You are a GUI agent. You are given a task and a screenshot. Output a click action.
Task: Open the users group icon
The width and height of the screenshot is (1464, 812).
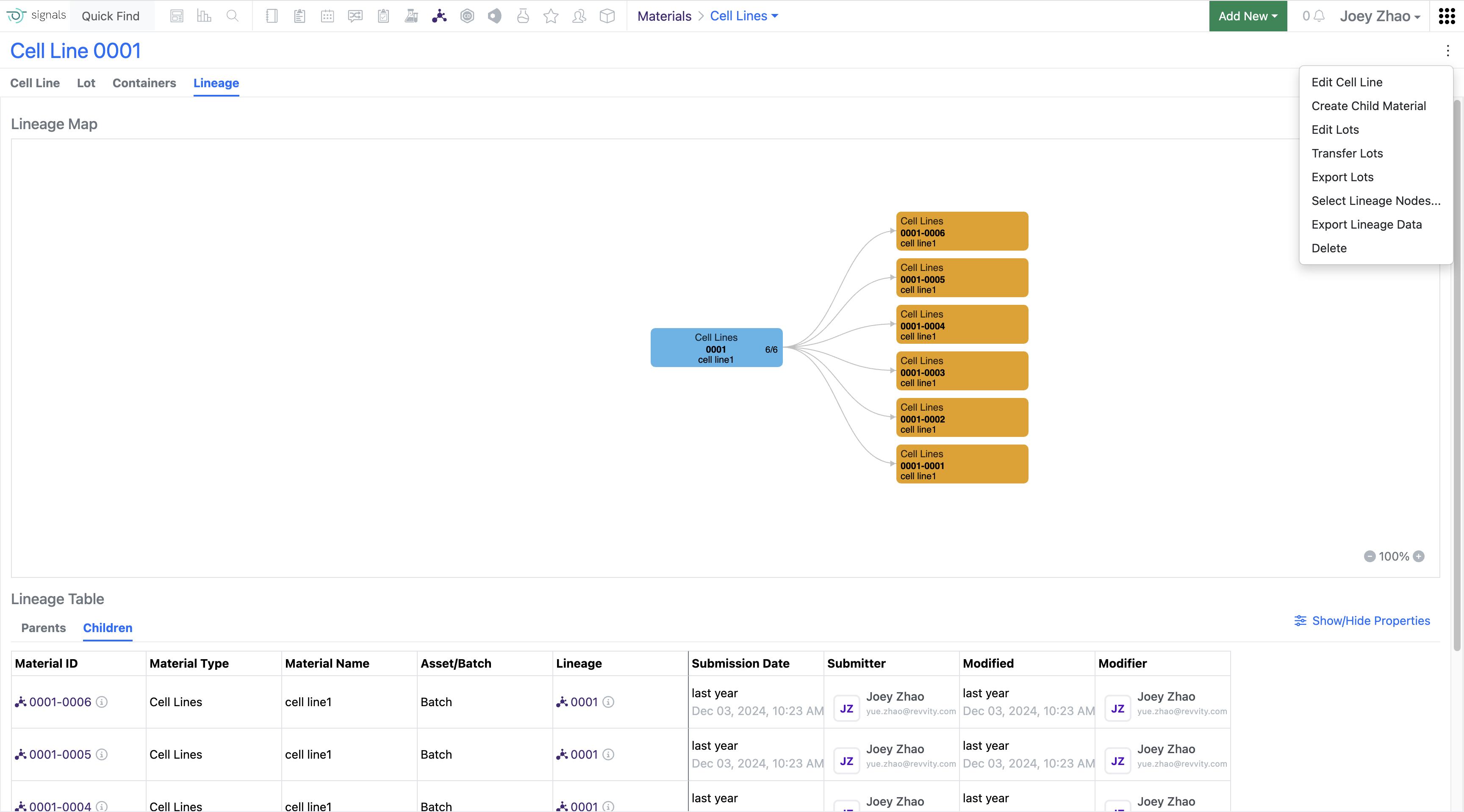[579, 16]
